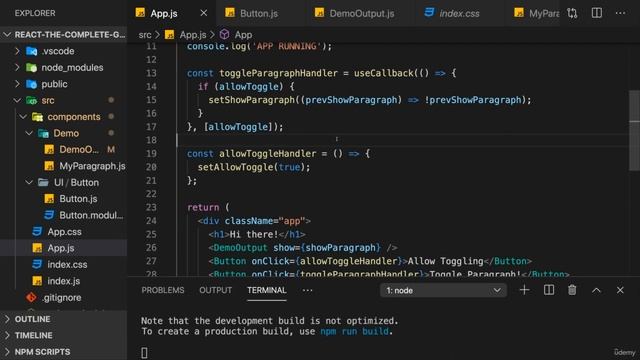
Task: Click the App.js breadcrumb segment
Action: 193,35
